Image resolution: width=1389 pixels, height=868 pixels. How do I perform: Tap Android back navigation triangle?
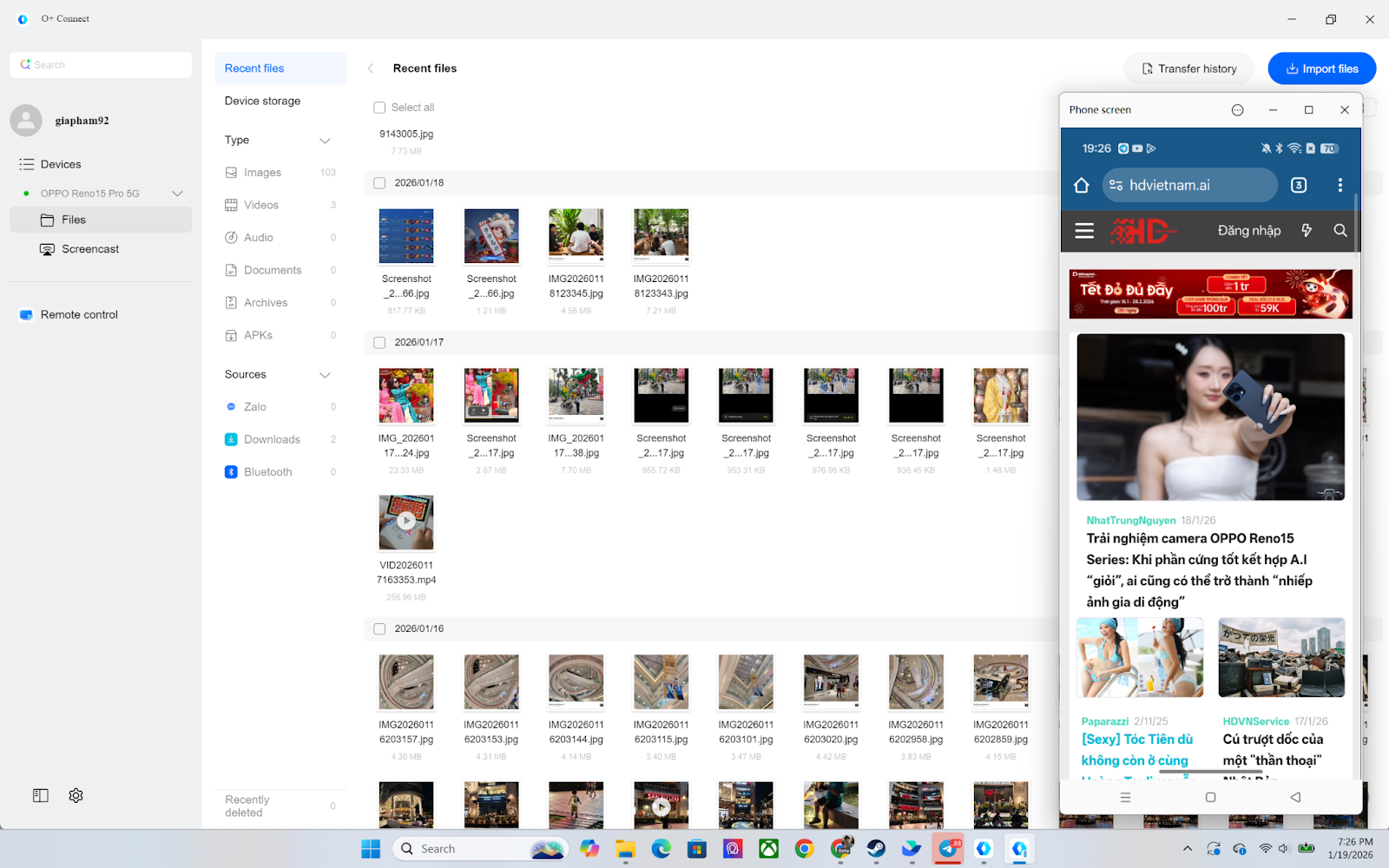click(1295, 797)
